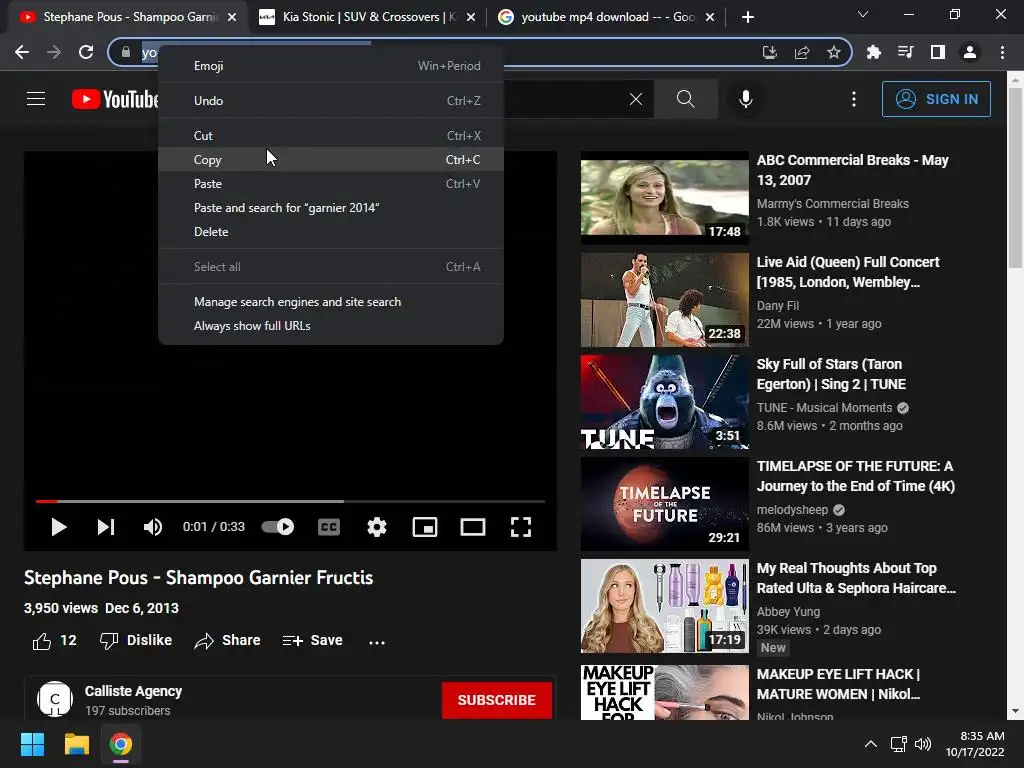Viewport: 1024px width, 768px height.
Task: Open File Explorer from the taskbar
Action: 76,744
